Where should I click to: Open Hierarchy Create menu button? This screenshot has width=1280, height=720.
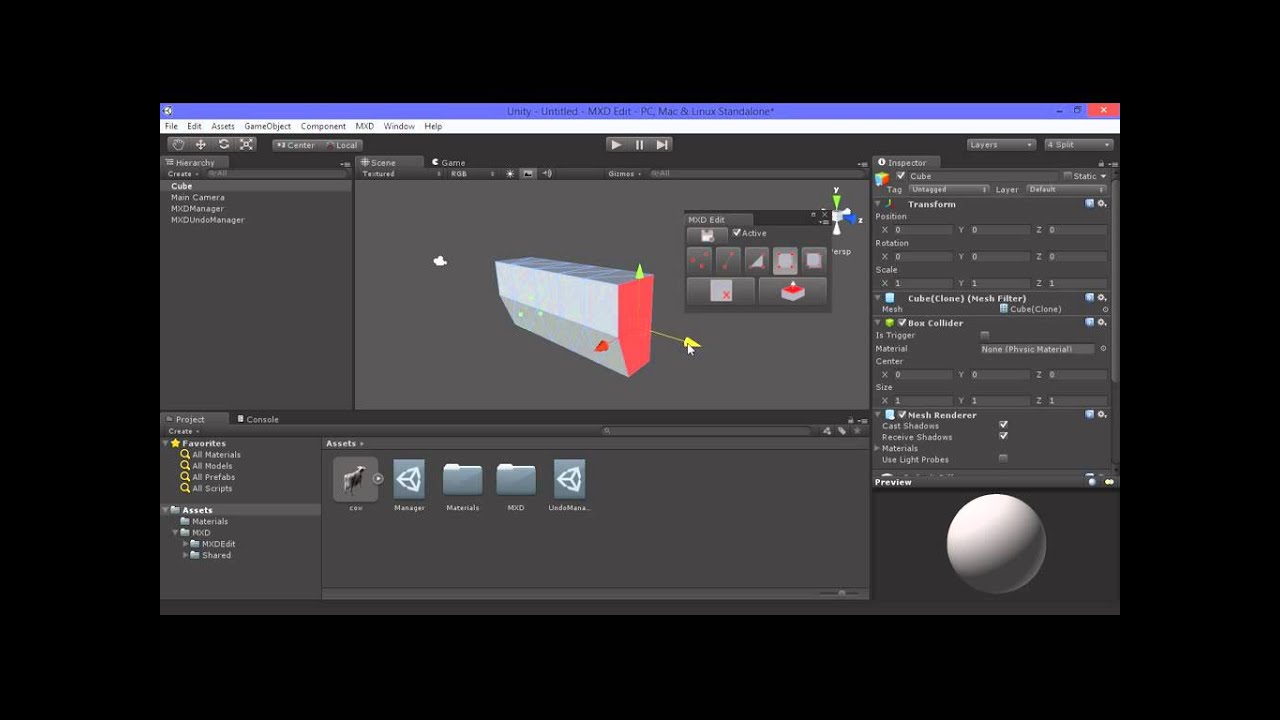[183, 174]
